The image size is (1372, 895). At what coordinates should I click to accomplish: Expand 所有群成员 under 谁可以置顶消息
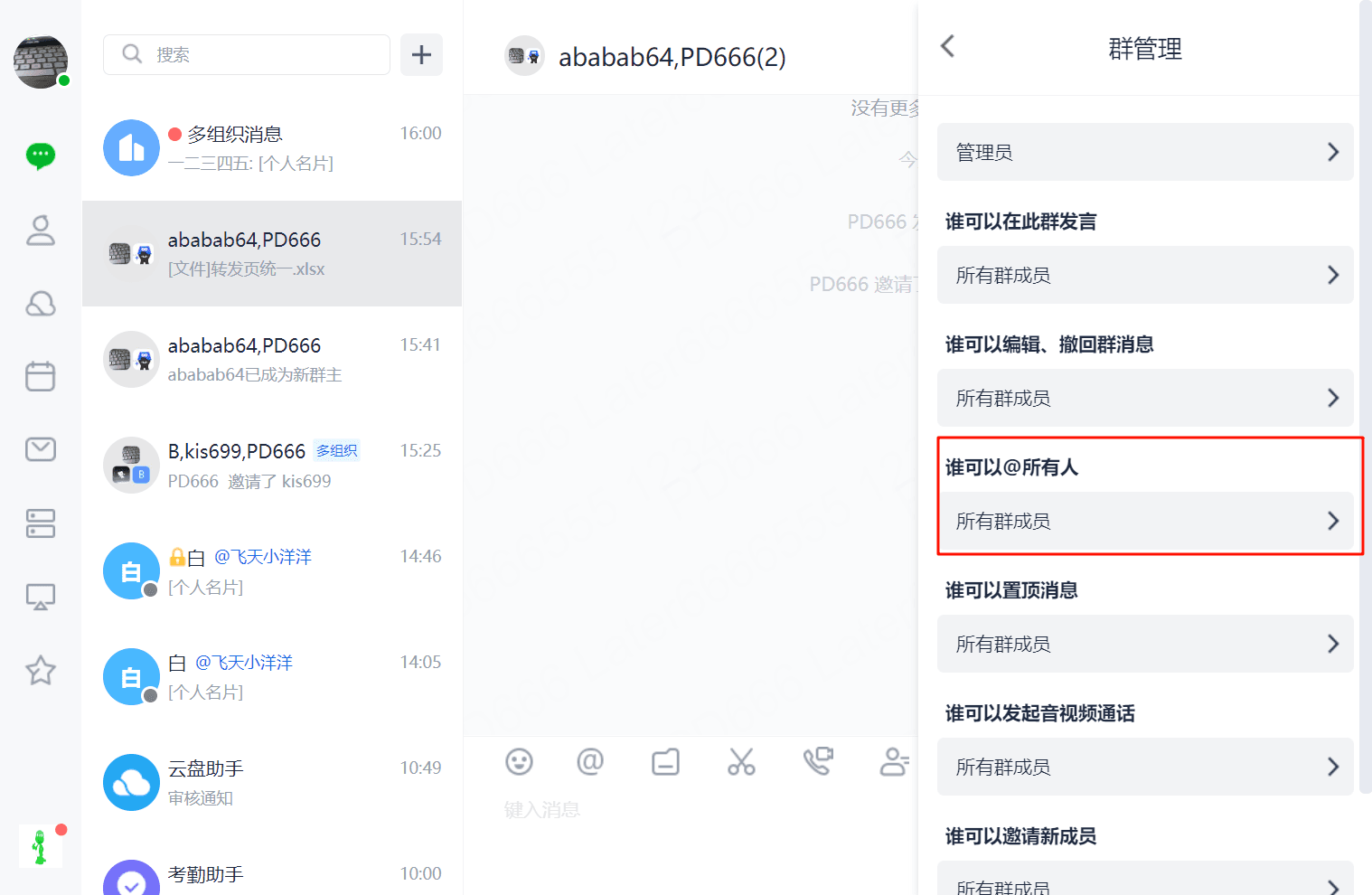(1145, 644)
